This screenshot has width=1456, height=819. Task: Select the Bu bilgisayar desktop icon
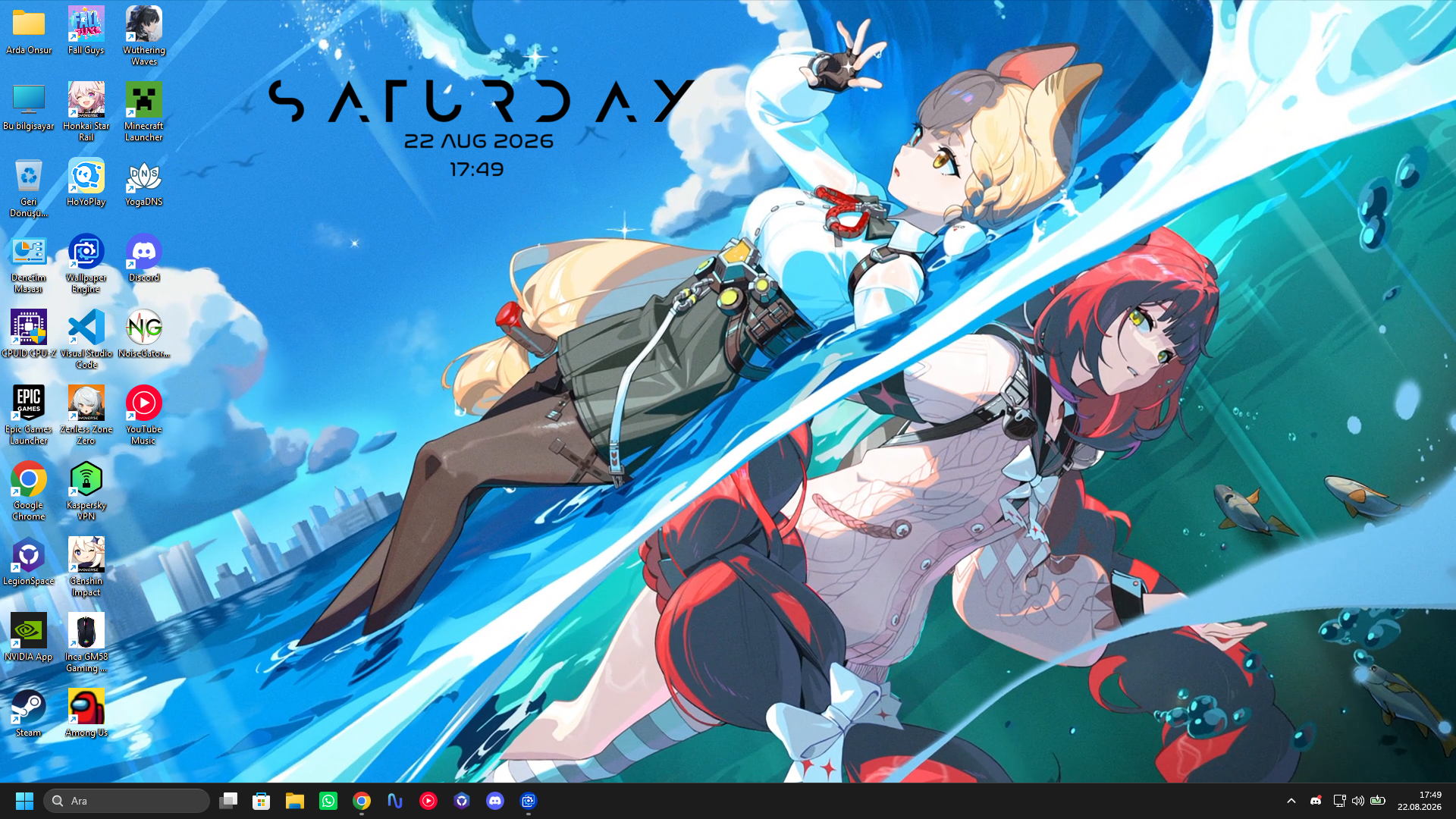(29, 106)
